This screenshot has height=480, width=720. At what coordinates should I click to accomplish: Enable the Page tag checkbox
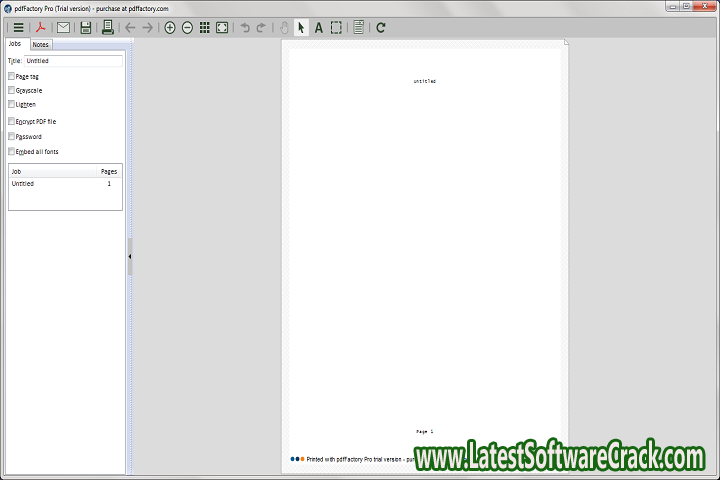point(12,76)
